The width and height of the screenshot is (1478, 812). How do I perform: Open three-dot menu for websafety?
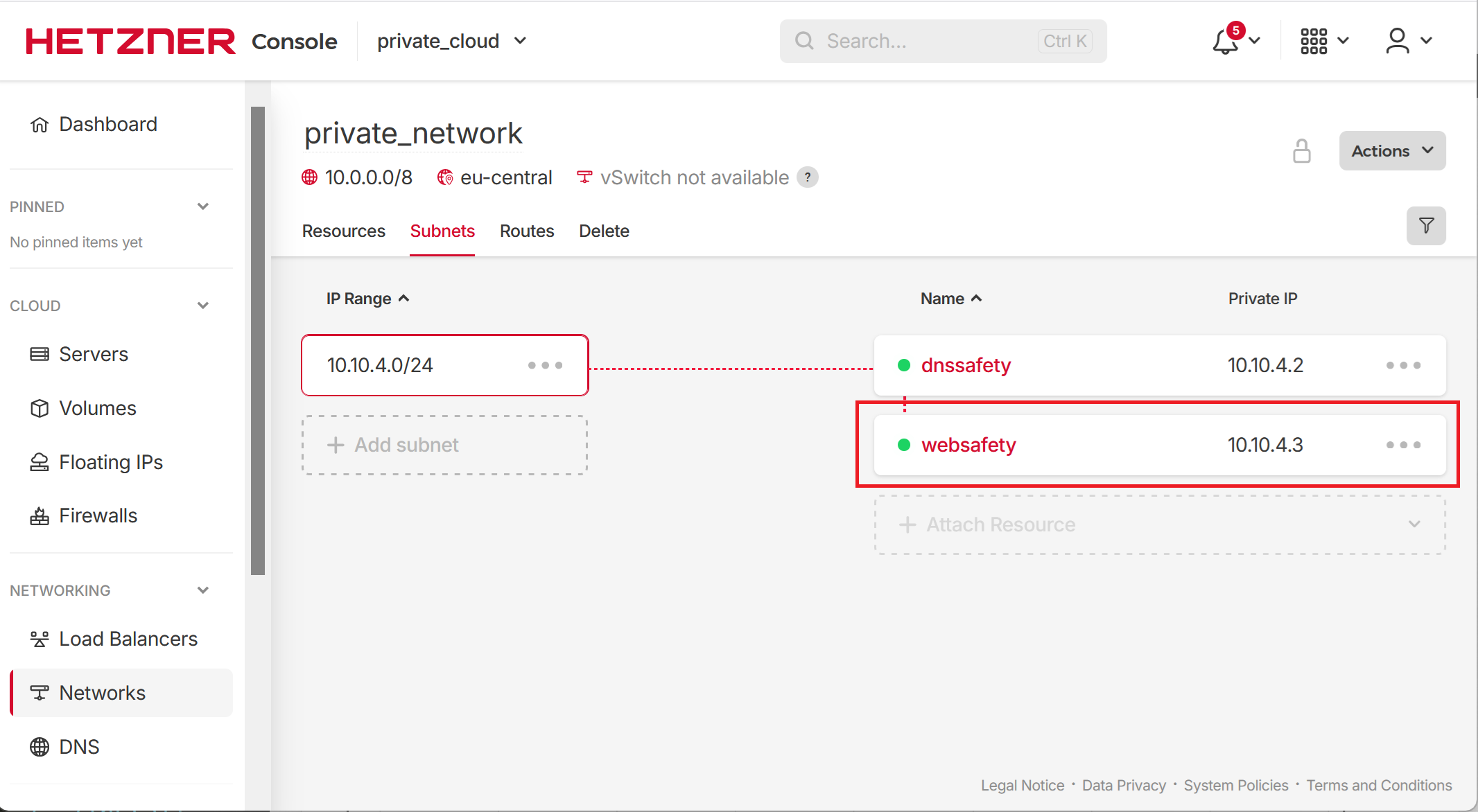pyautogui.click(x=1404, y=445)
